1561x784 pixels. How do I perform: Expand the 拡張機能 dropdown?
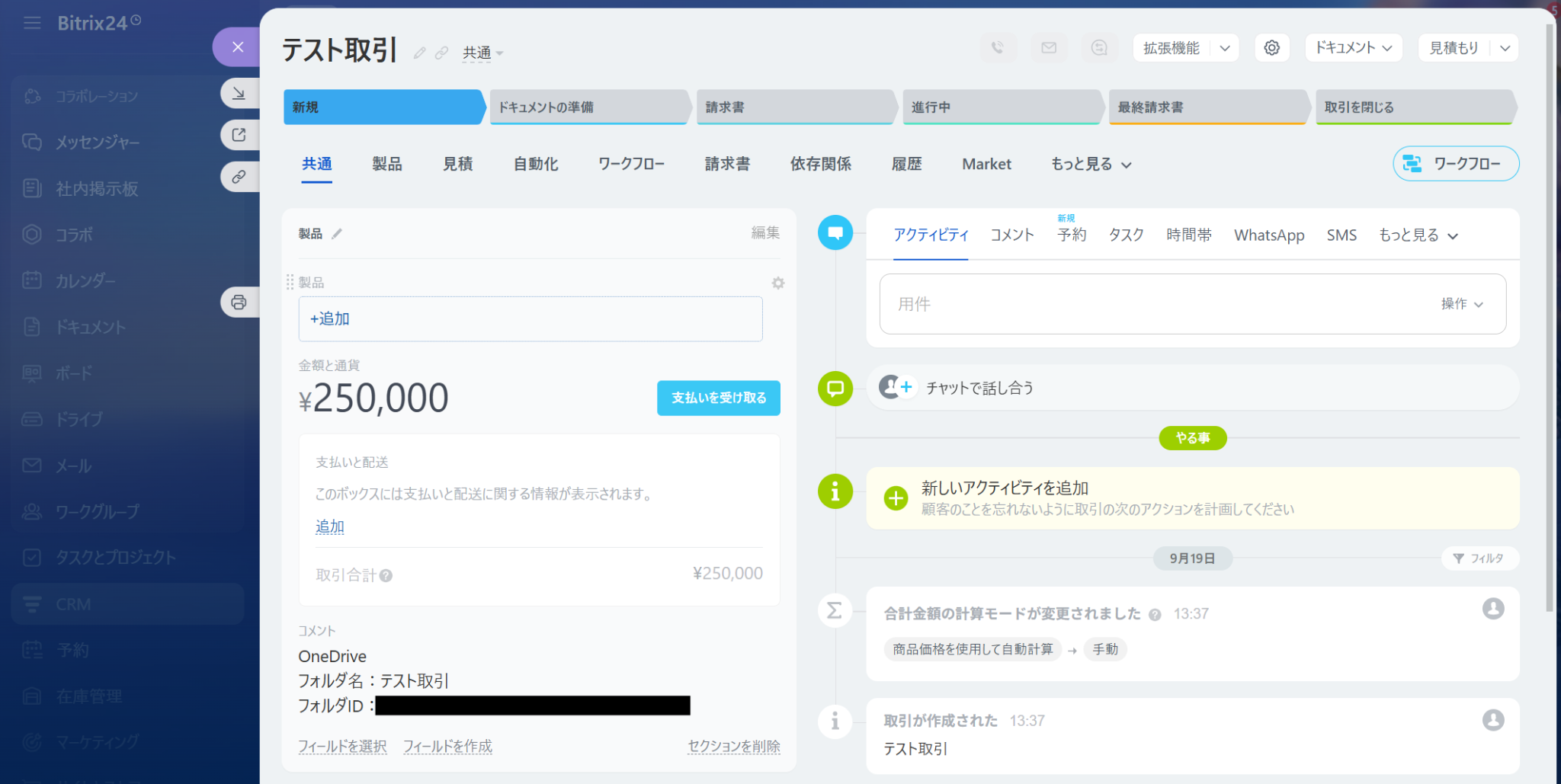(x=1225, y=48)
